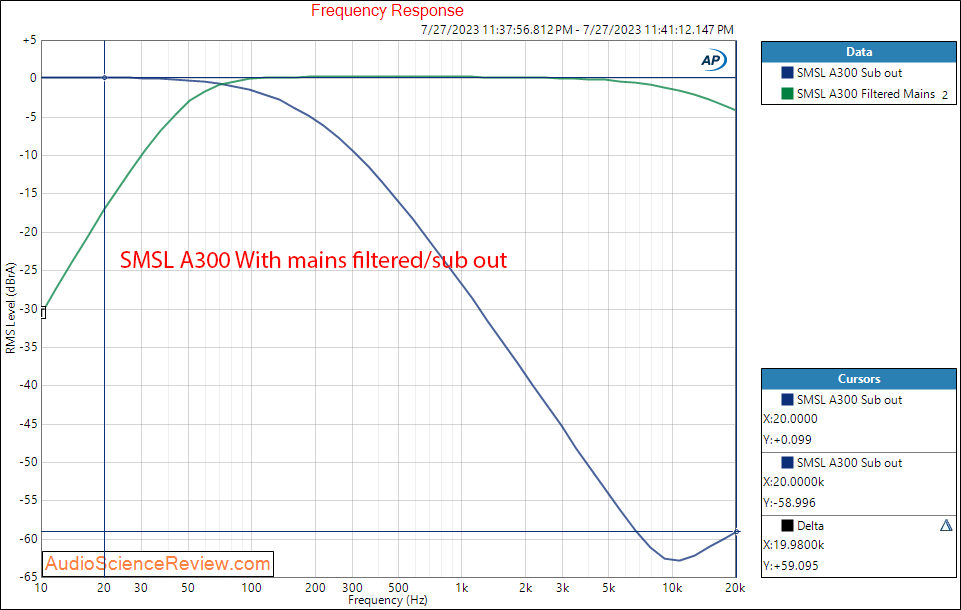Viewport: 961px width, 610px height.
Task: Click the 'Frequency (Hz)' axis label
Action: pyautogui.click(x=387, y=600)
